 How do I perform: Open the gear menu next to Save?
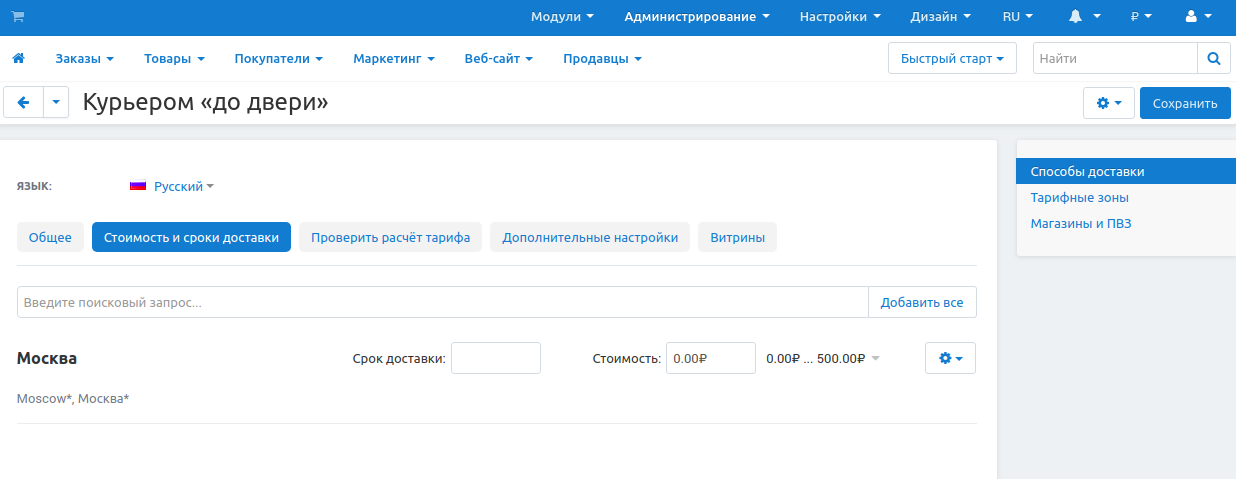(1109, 103)
